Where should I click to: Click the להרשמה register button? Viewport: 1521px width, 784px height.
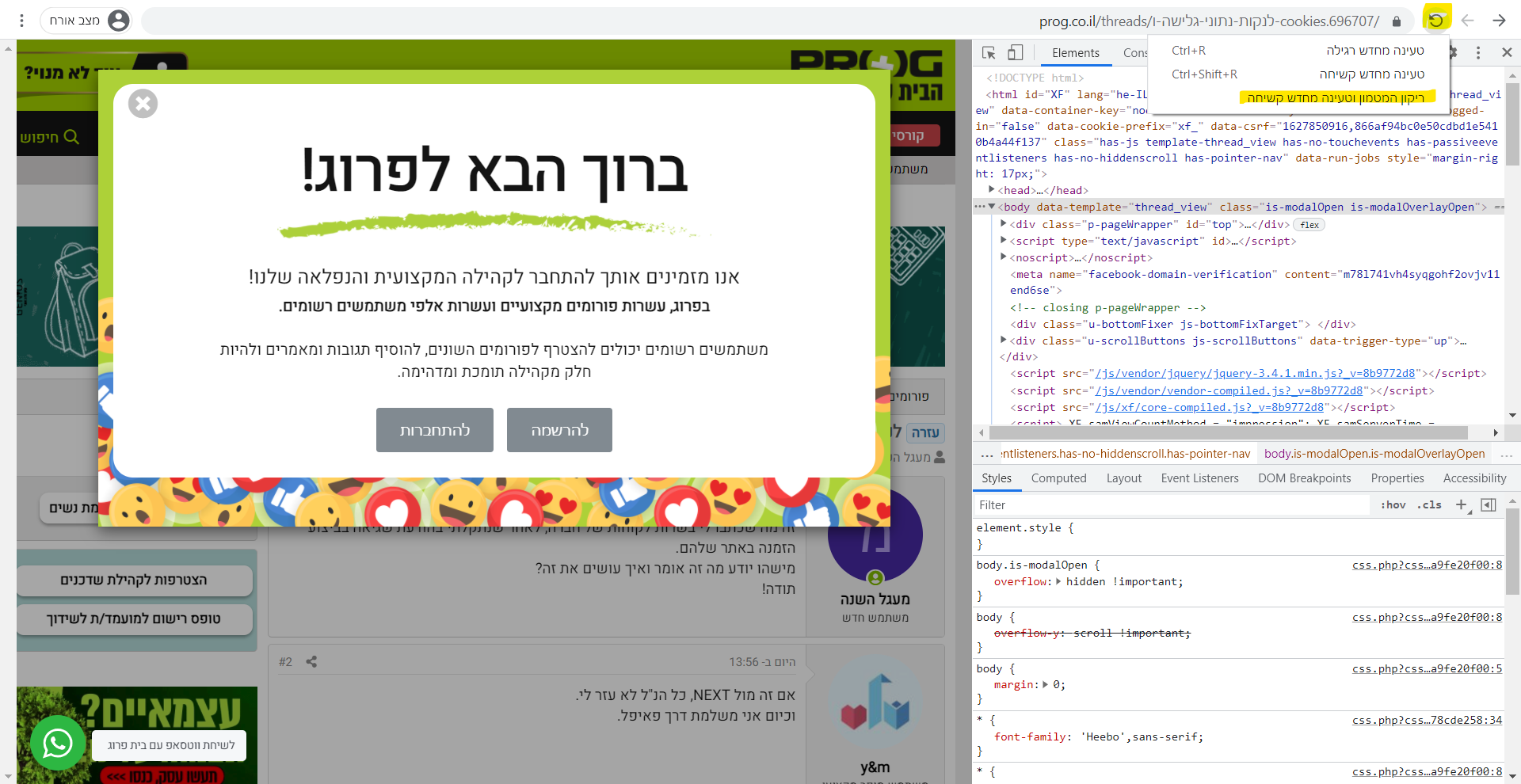559,430
